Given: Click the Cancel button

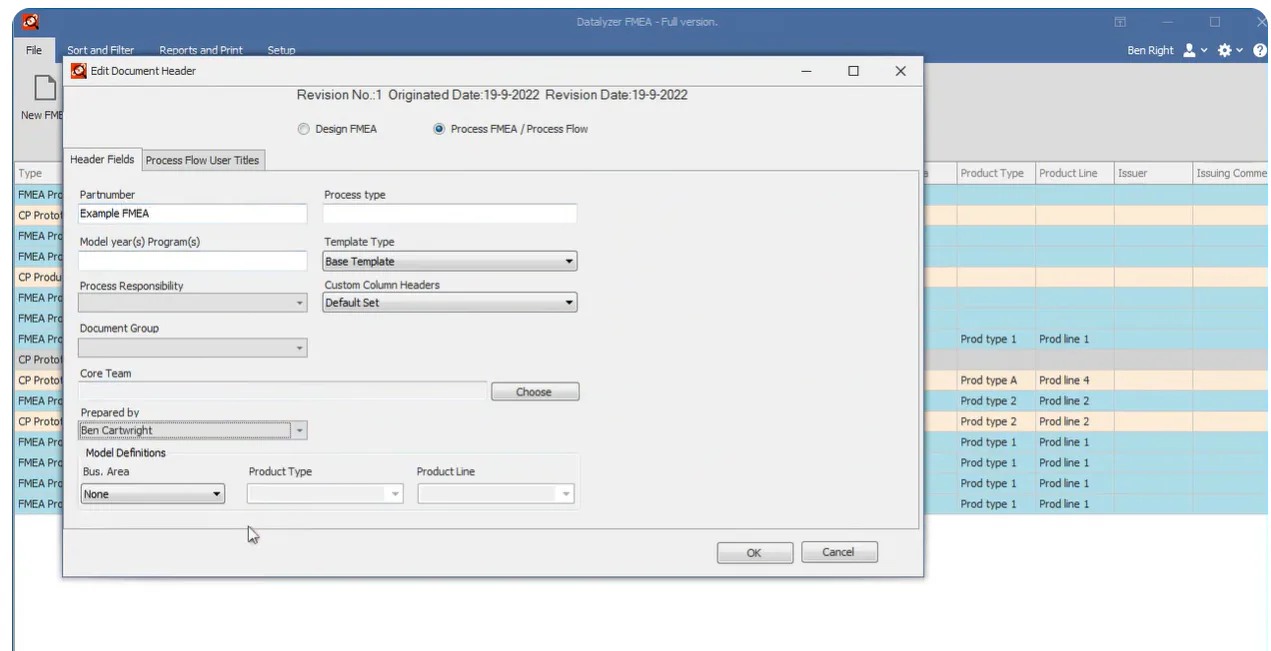Looking at the screenshot, I should pos(838,552).
